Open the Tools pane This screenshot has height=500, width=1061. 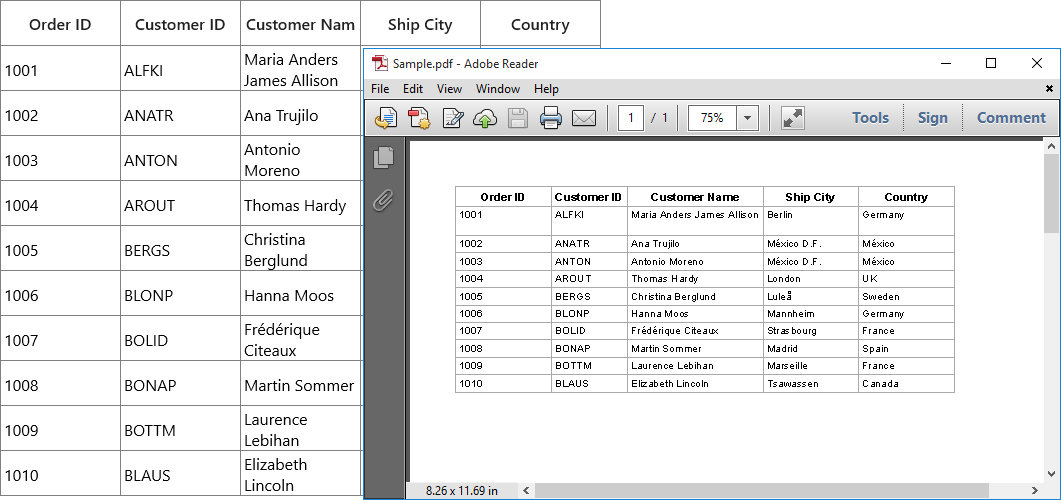coord(870,118)
